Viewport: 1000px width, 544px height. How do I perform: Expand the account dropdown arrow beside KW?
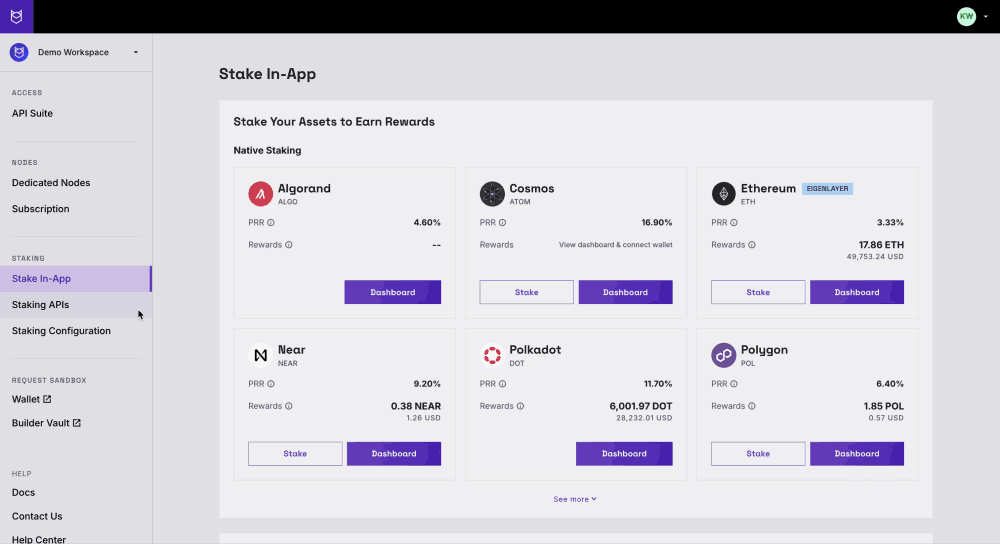pos(985,17)
